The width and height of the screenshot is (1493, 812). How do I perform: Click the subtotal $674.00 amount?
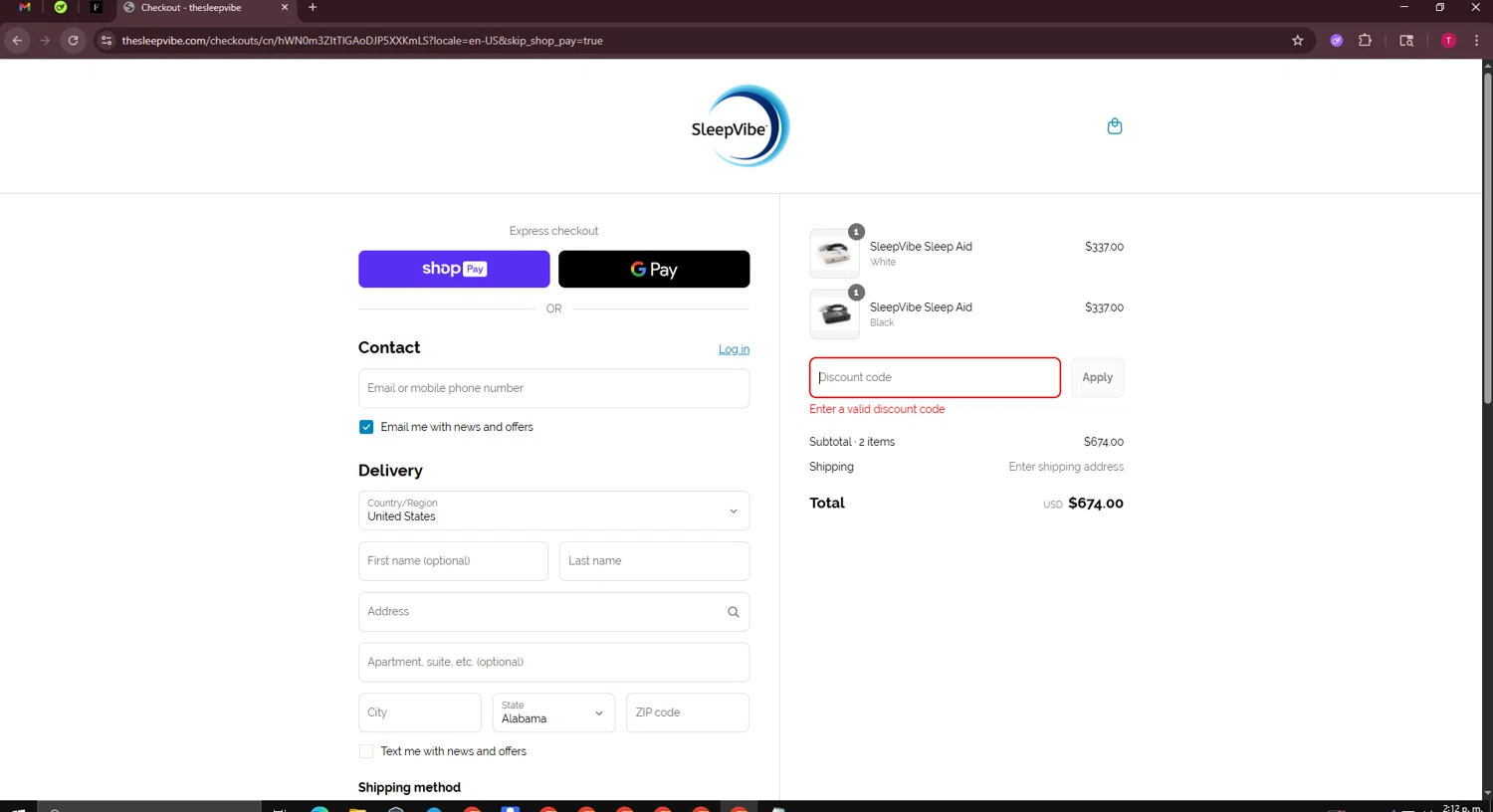(x=1104, y=442)
